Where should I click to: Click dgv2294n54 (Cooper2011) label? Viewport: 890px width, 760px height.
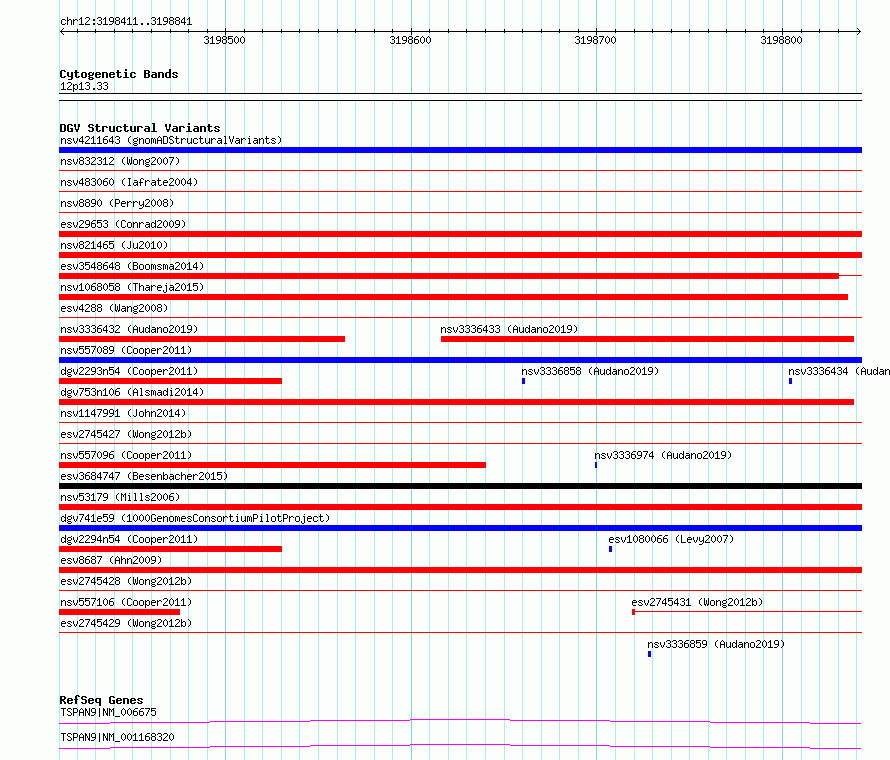coord(129,539)
